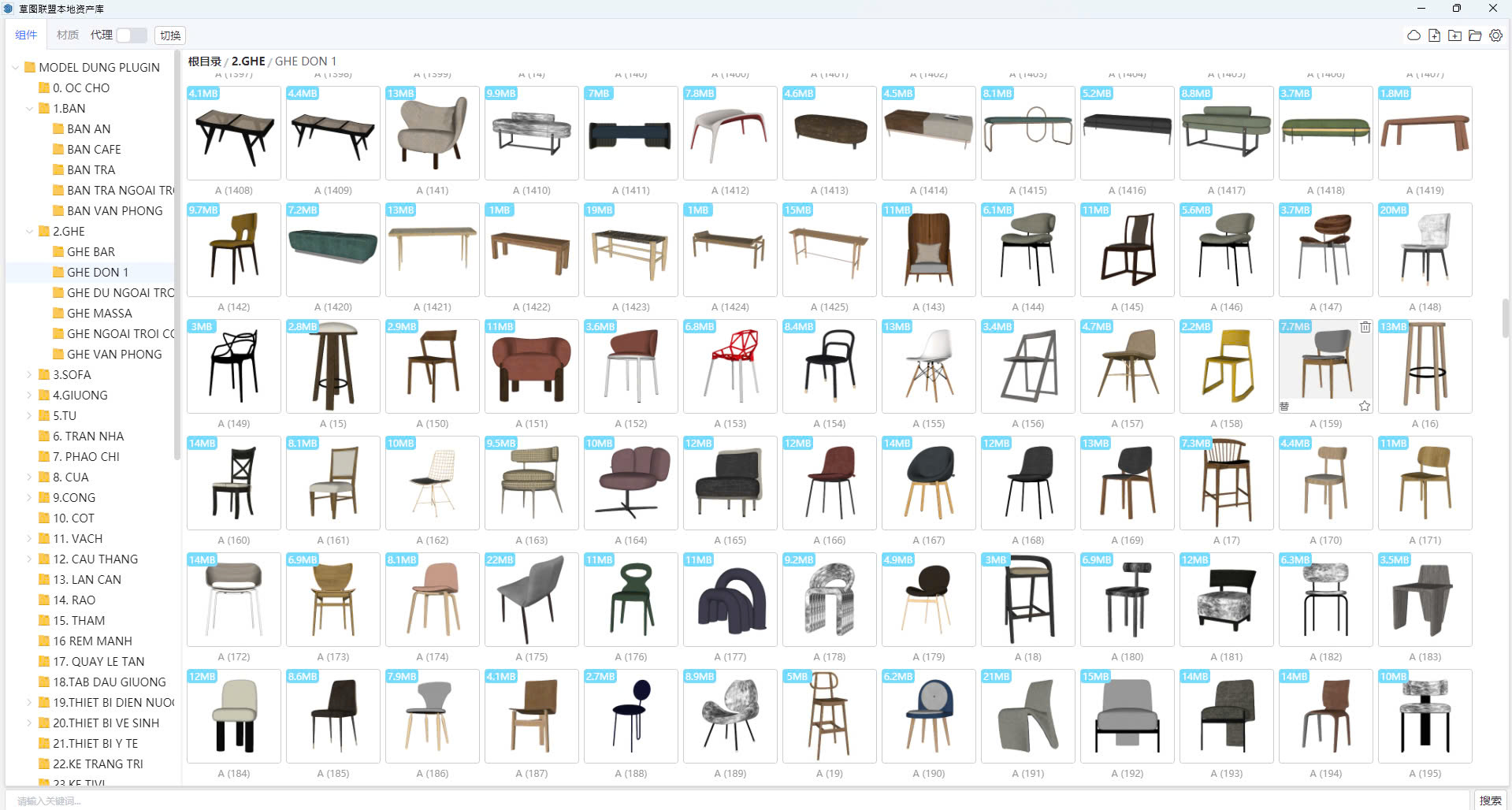Favorite model A (159) with star icon
The image size is (1512, 810).
1365,407
